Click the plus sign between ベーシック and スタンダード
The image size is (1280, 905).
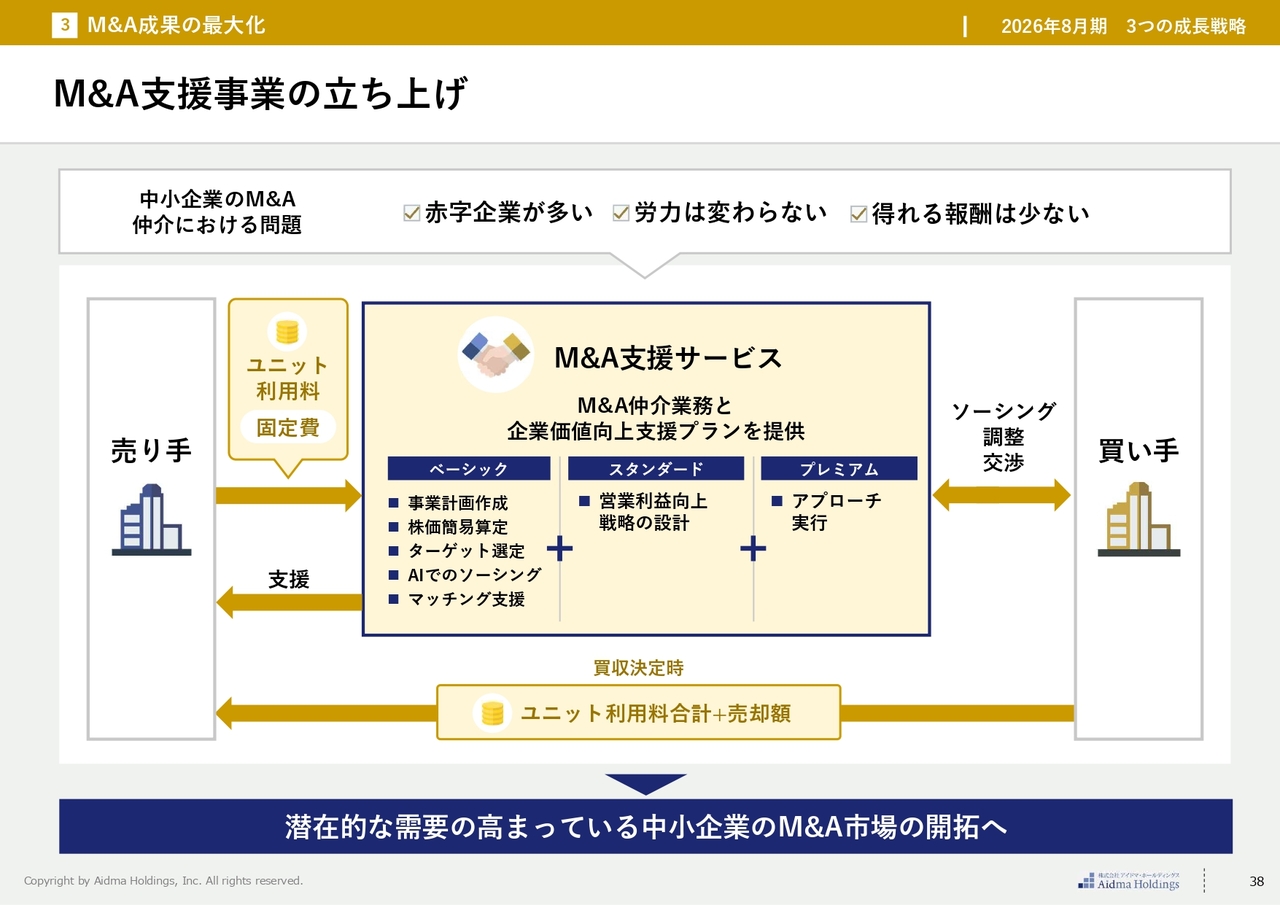pos(560,548)
